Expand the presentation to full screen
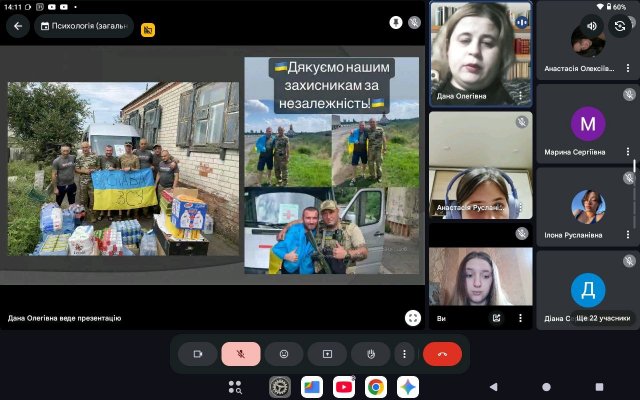Screen dimensions: 640x400 click(413, 318)
